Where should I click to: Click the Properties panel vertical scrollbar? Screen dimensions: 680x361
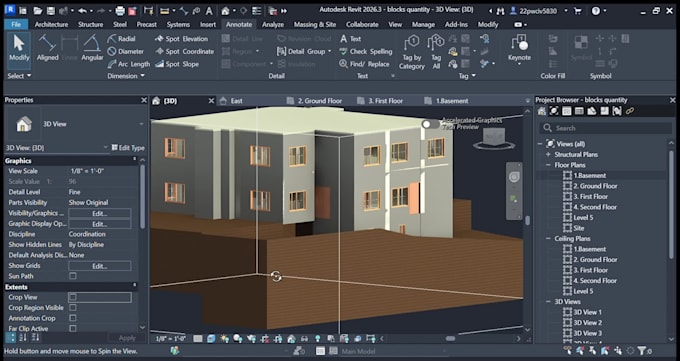point(142,196)
